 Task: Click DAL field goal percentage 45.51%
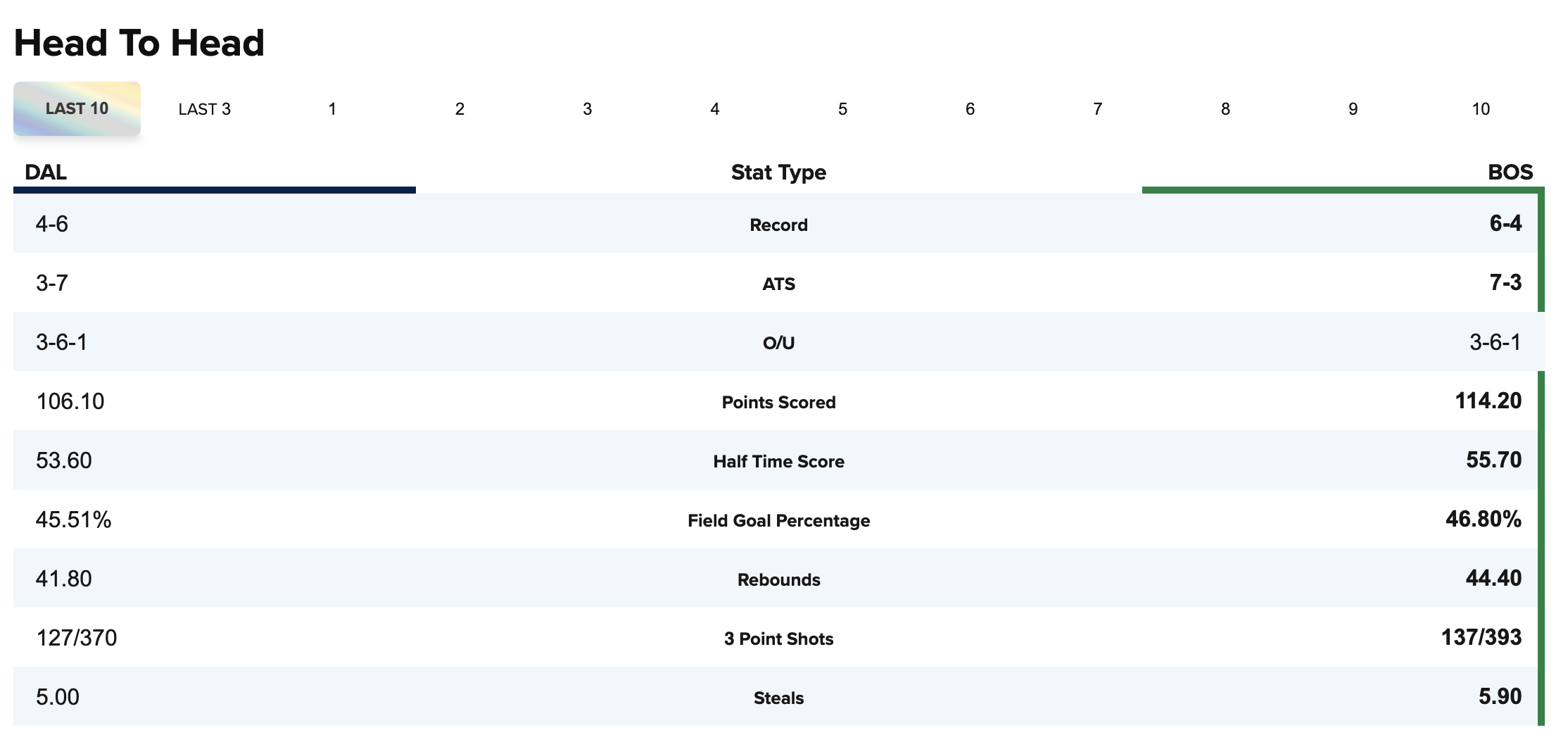click(74, 520)
